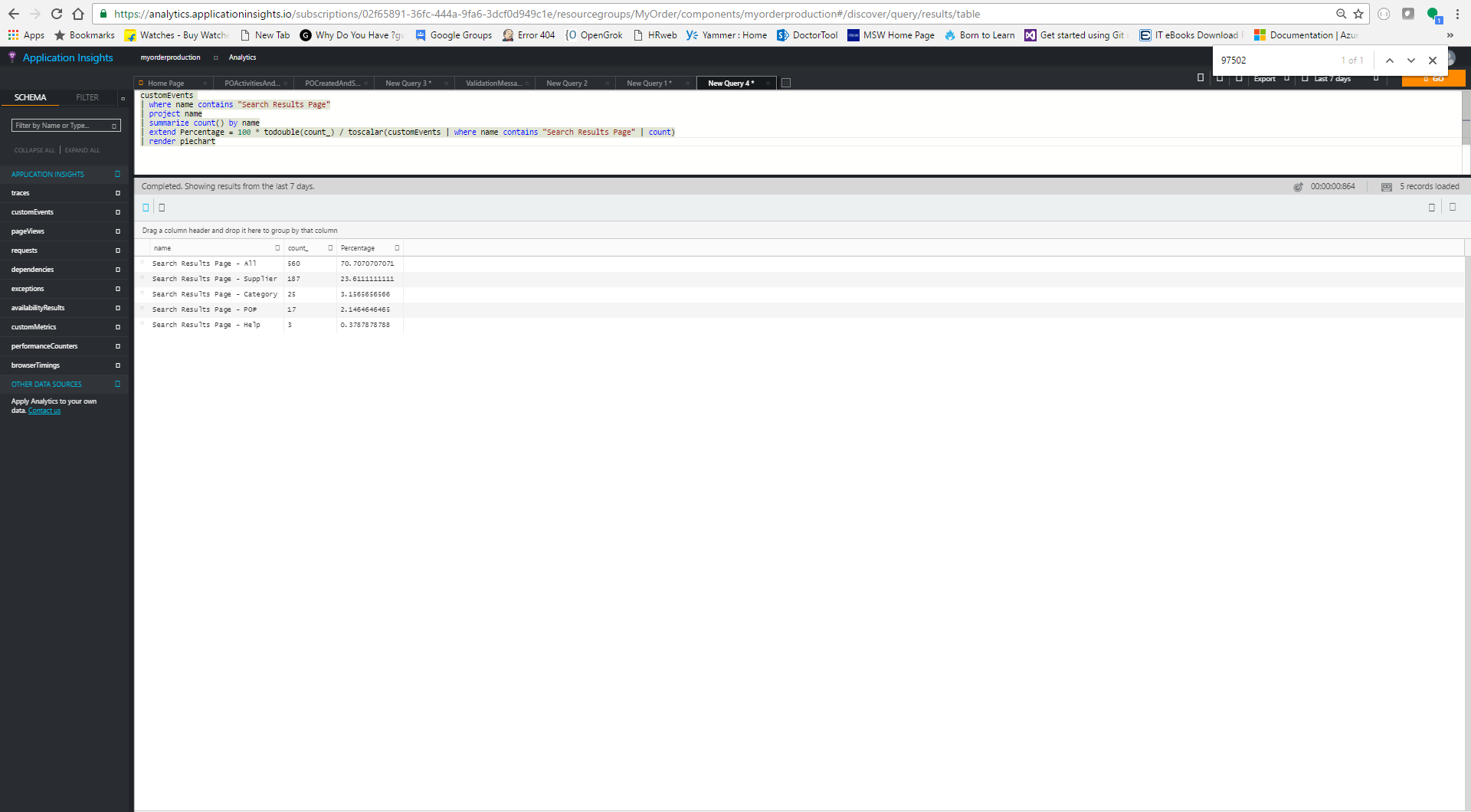Image resolution: width=1471 pixels, height=812 pixels.
Task: Open the OpenGrok bookmark
Action: (x=594, y=35)
